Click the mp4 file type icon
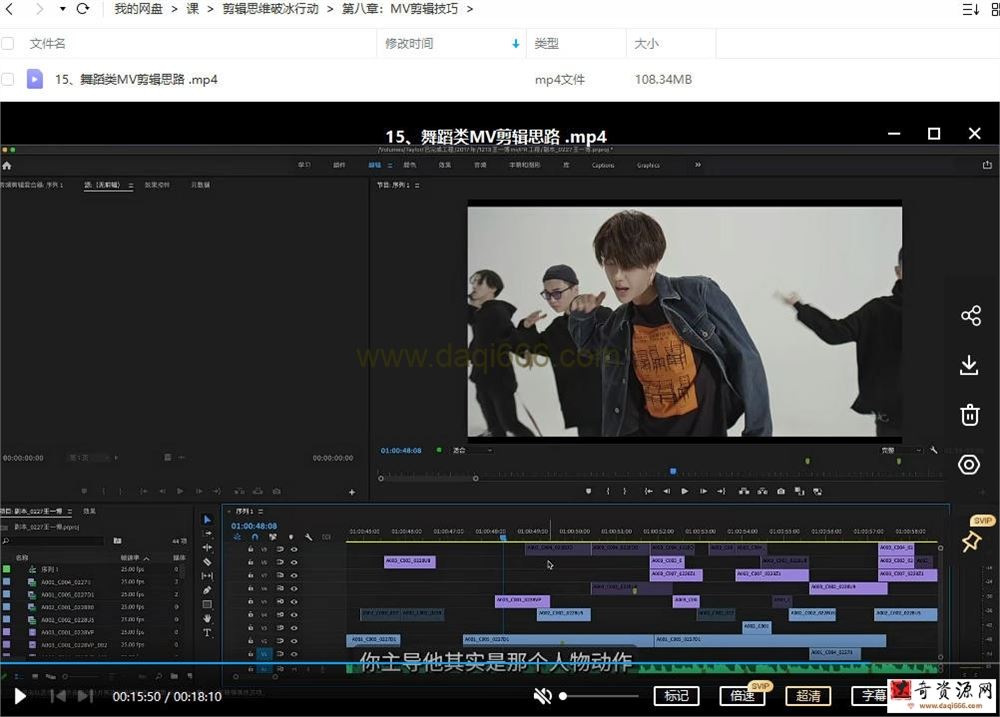Screen dimensions: 1000x717 click(x=34, y=79)
